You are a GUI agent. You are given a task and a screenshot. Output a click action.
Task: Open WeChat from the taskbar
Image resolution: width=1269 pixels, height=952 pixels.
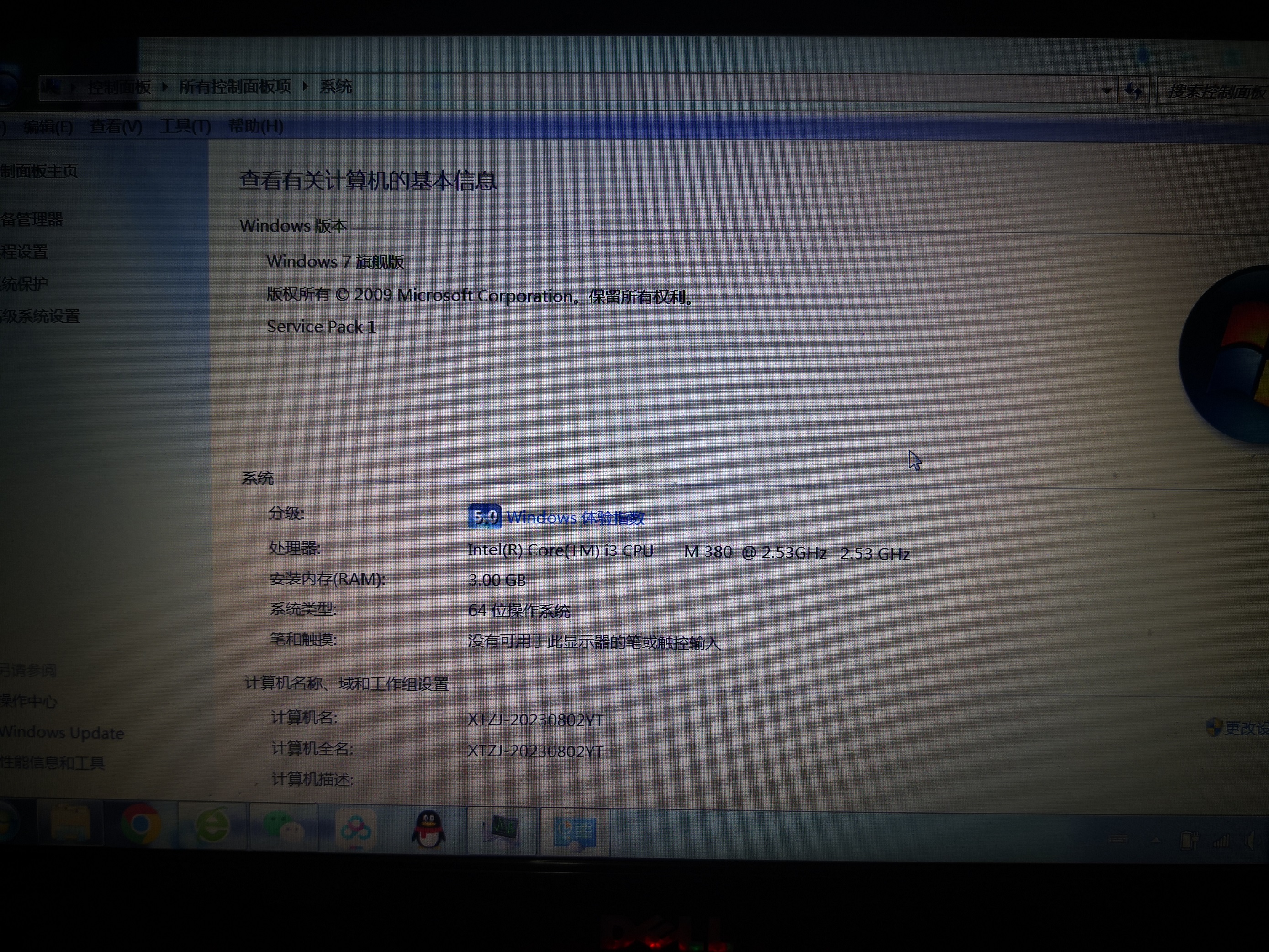click(x=284, y=827)
